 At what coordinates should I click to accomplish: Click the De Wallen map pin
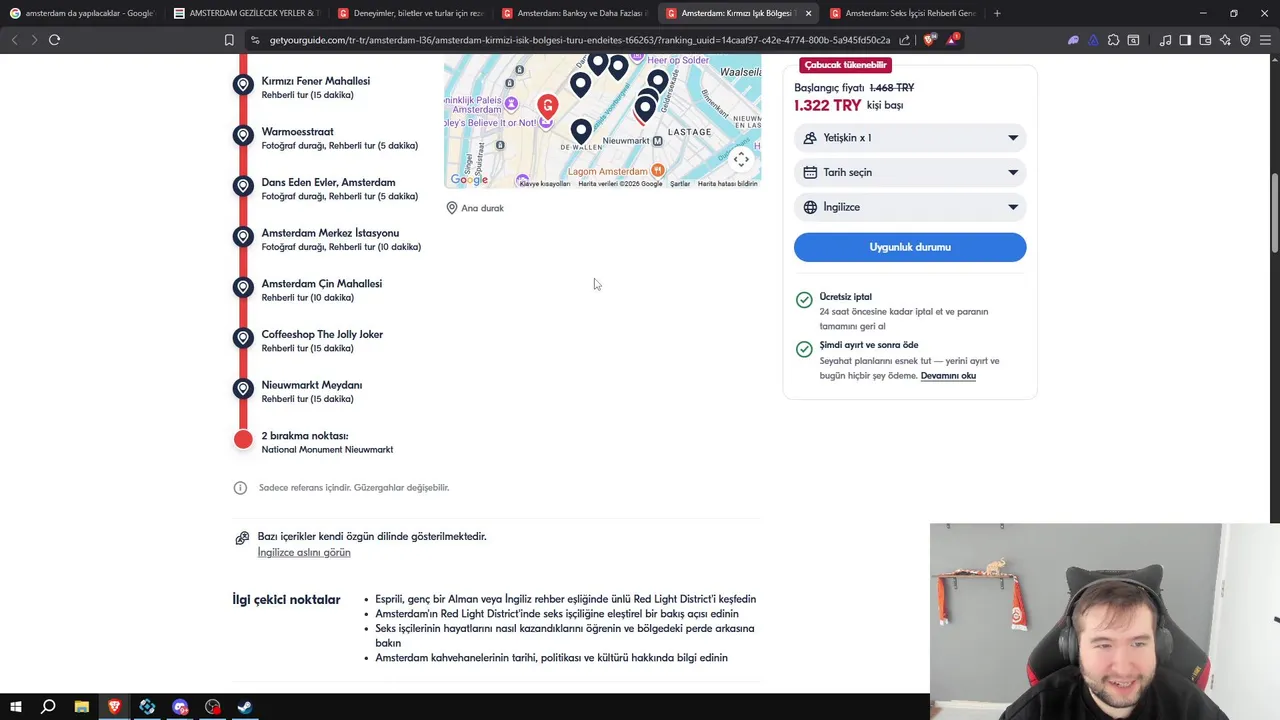581,131
